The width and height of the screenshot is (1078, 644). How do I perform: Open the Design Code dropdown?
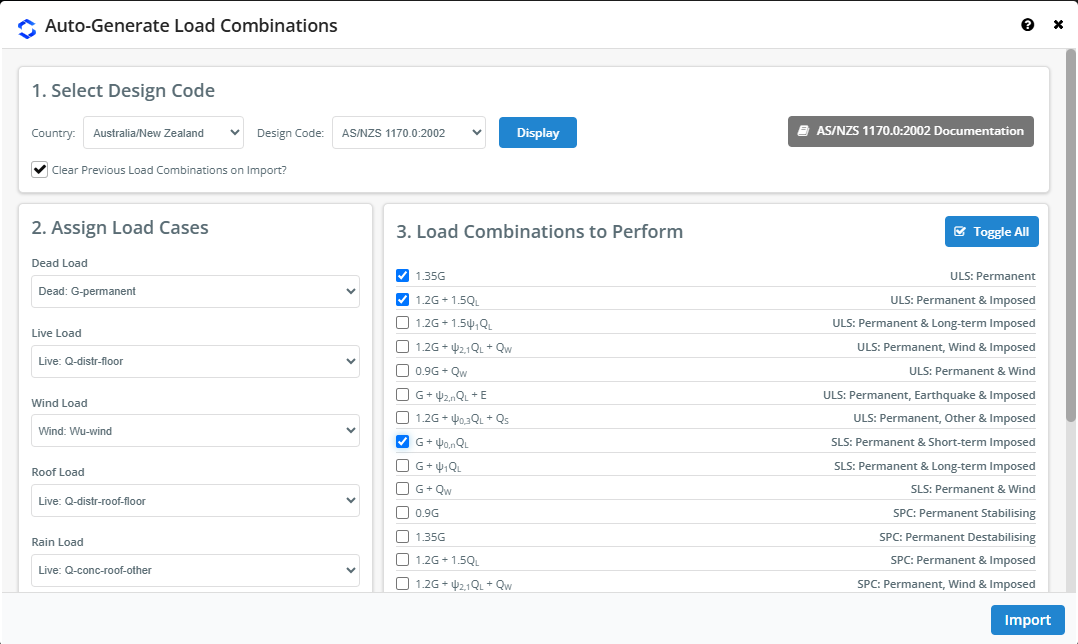click(409, 133)
